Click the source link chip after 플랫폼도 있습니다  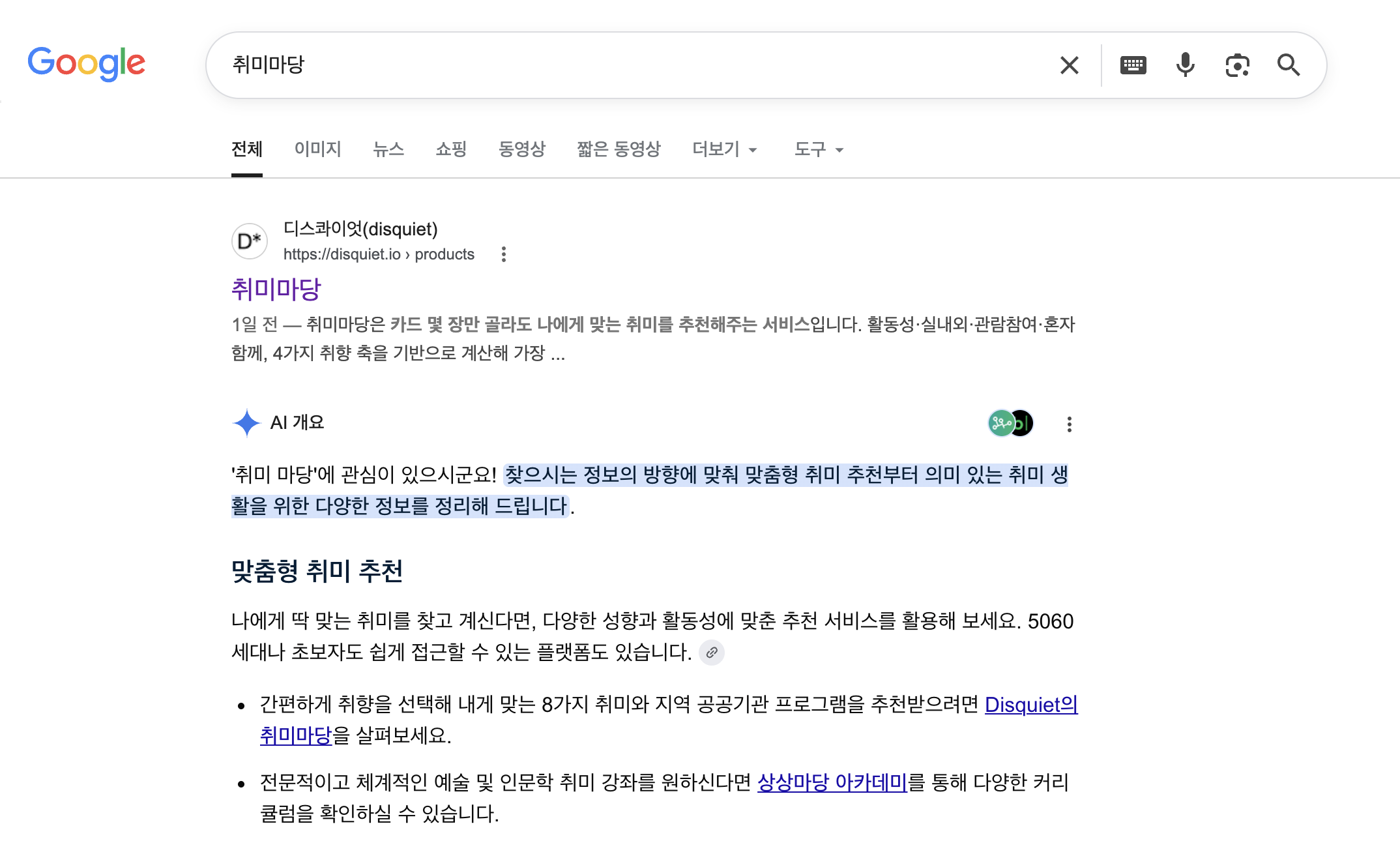pyautogui.click(x=712, y=653)
